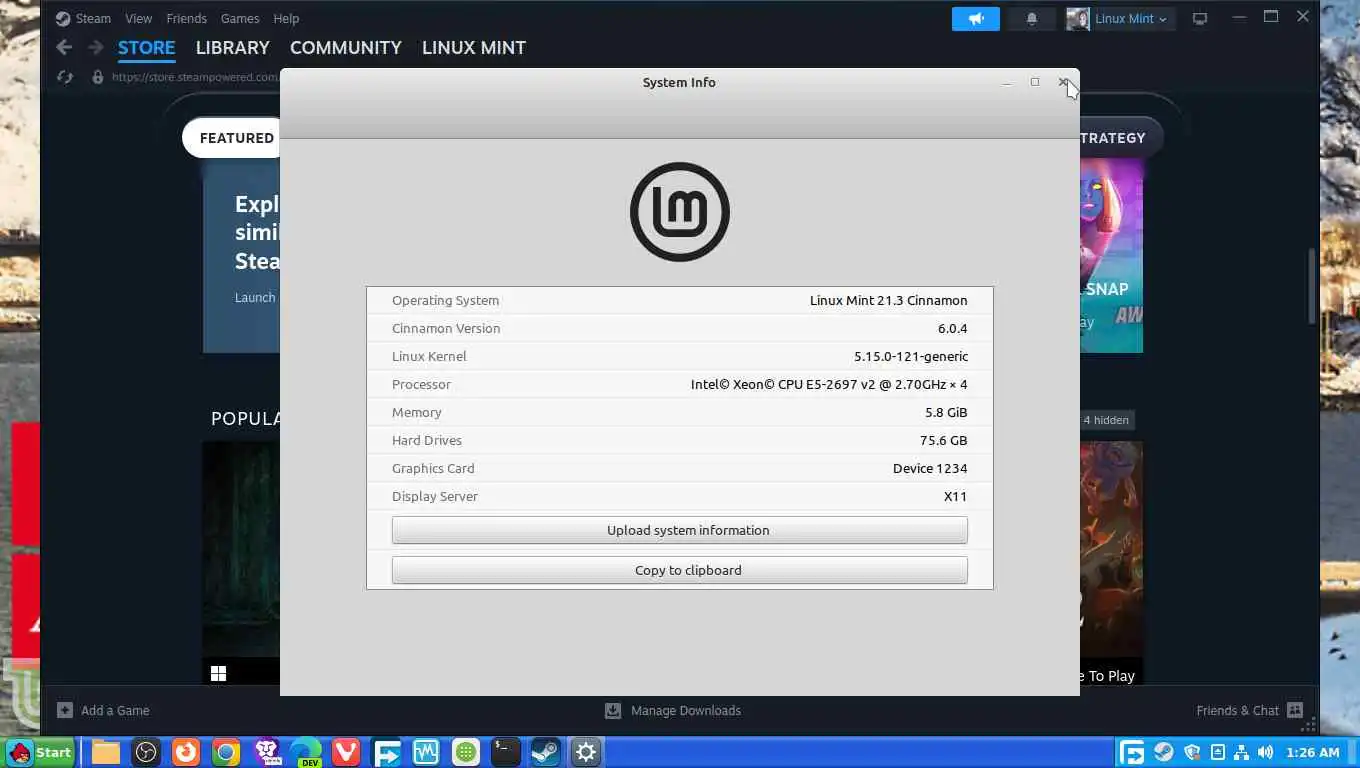Click the Linux Mint logo in System Info
The width and height of the screenshot is (1360, 768).
[x=680, y=212]
